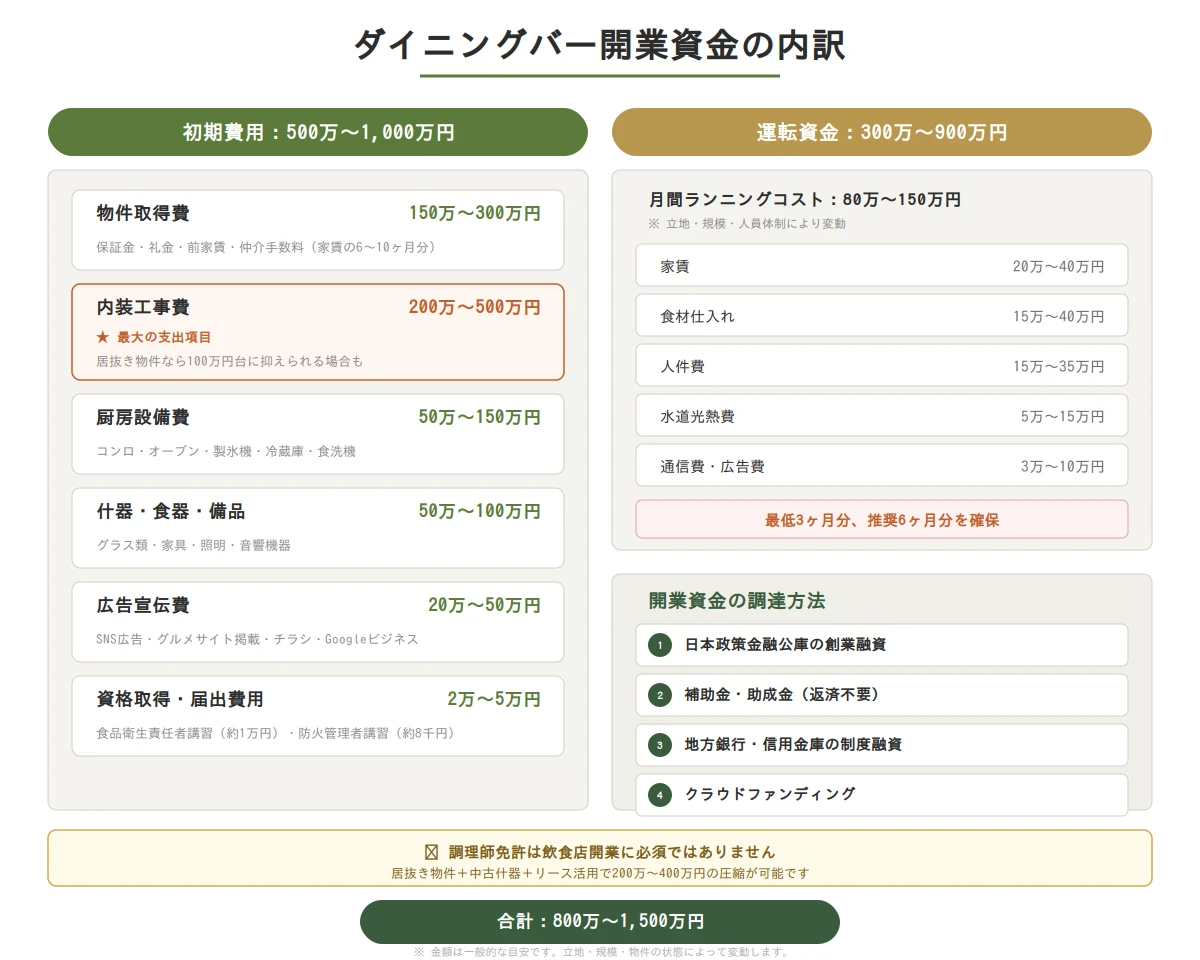
Task: Click the 水道光熱費 row
Action: 881,415
